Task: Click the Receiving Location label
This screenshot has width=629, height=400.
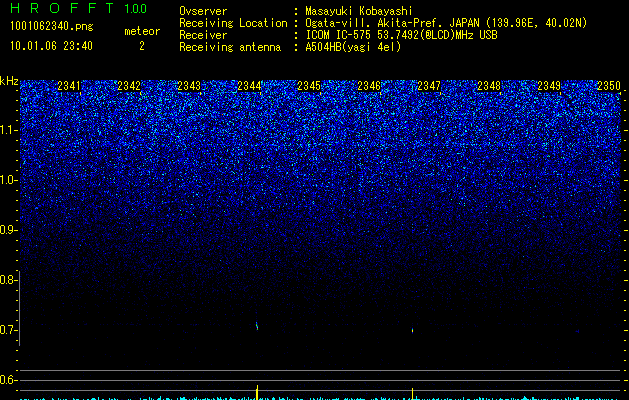Action: coord(233,23)
